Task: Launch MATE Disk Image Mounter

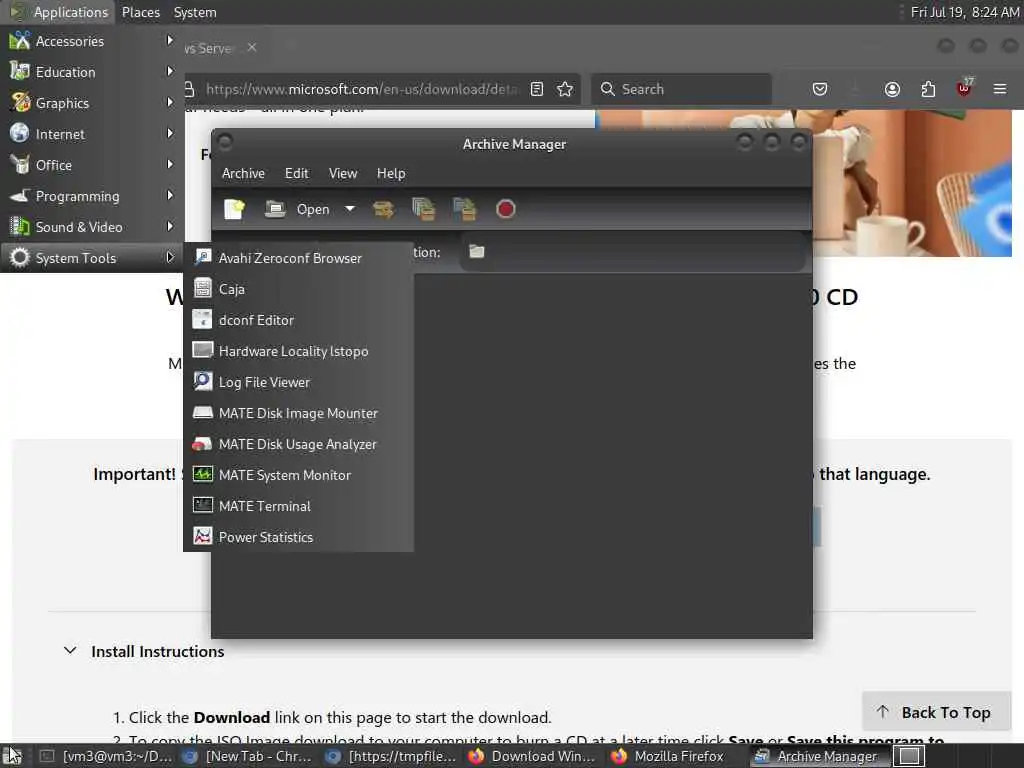Action: [298, 413]
